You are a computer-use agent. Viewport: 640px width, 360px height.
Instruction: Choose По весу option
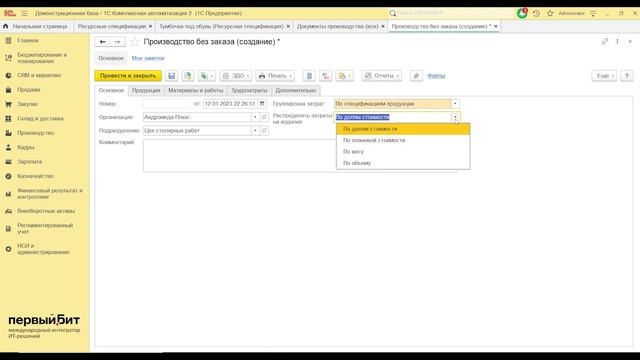[403, 151]
